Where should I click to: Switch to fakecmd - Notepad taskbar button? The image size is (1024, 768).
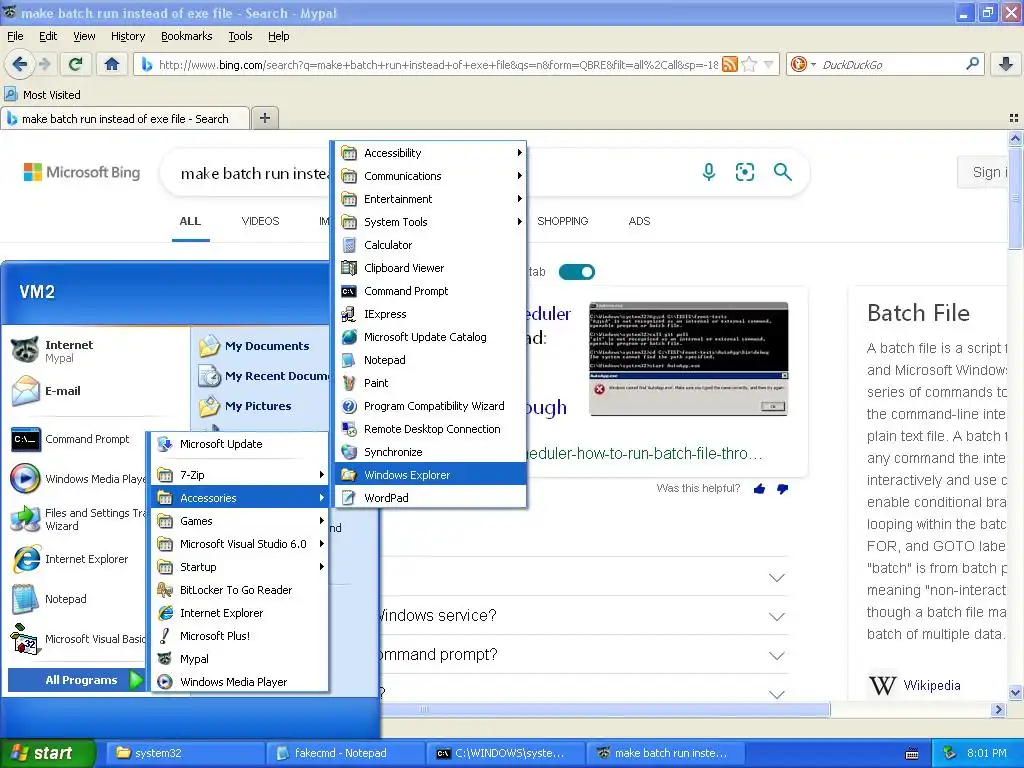point(345,753)
